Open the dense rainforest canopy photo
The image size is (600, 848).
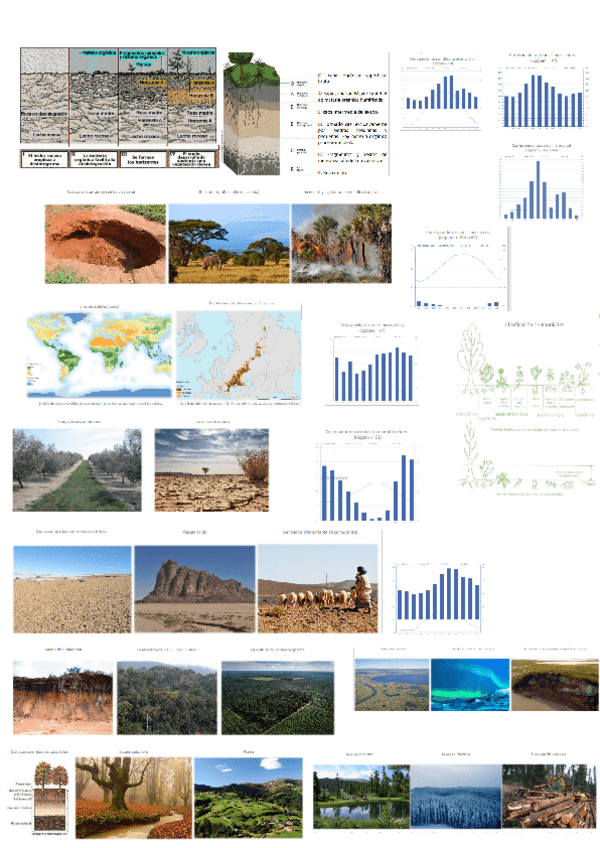(167, 698)
